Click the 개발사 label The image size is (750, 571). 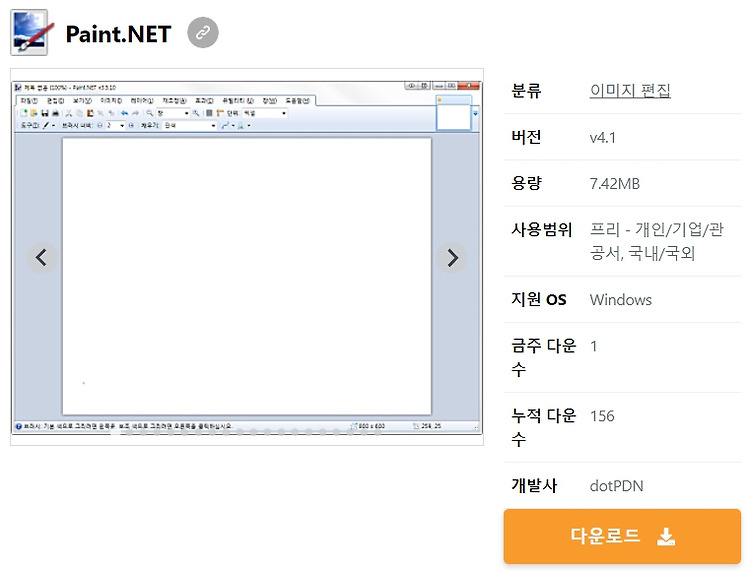534,485
